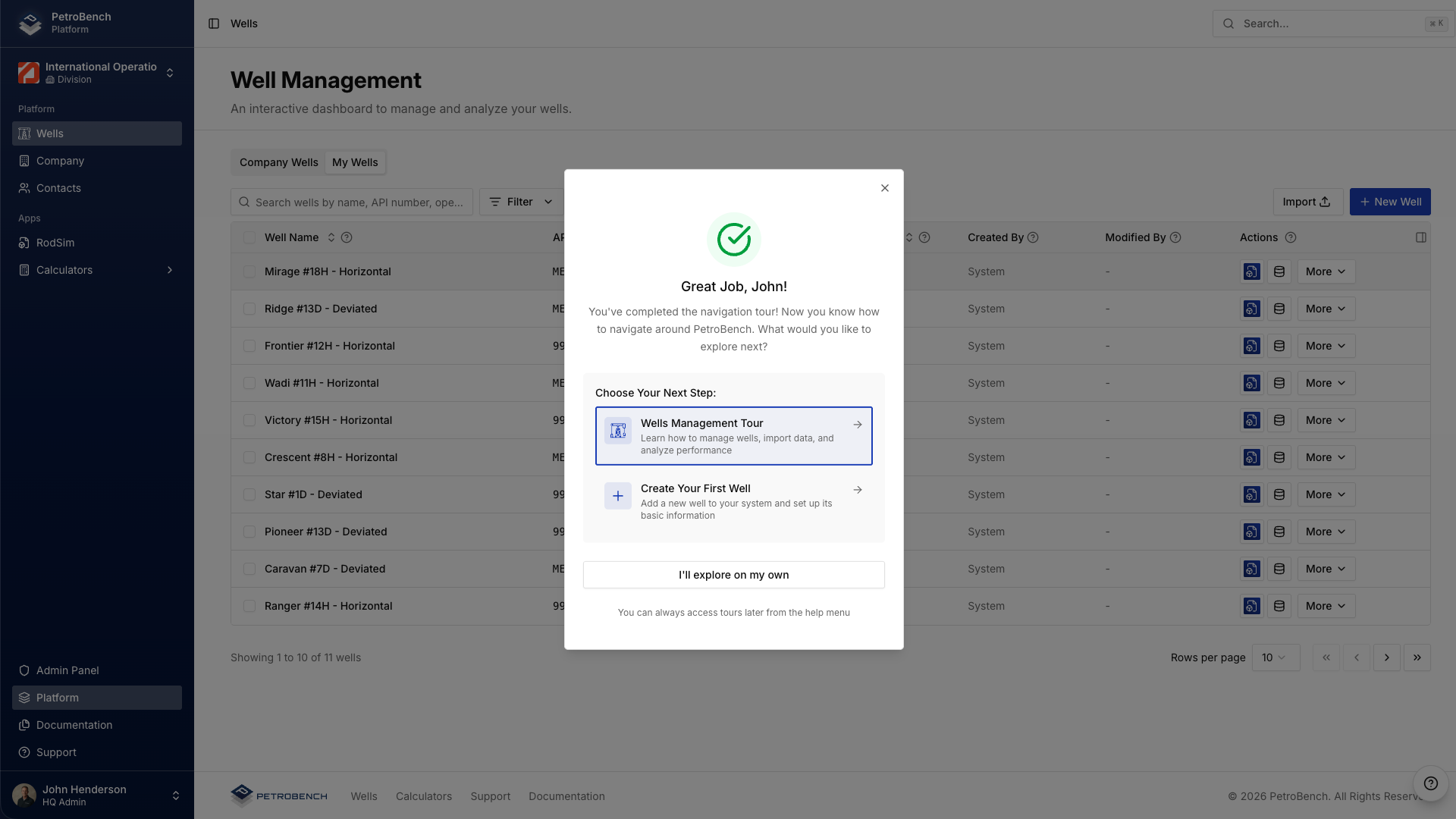
Task: Start the Wells Management Tour
Action: click(x=733, y=436)
